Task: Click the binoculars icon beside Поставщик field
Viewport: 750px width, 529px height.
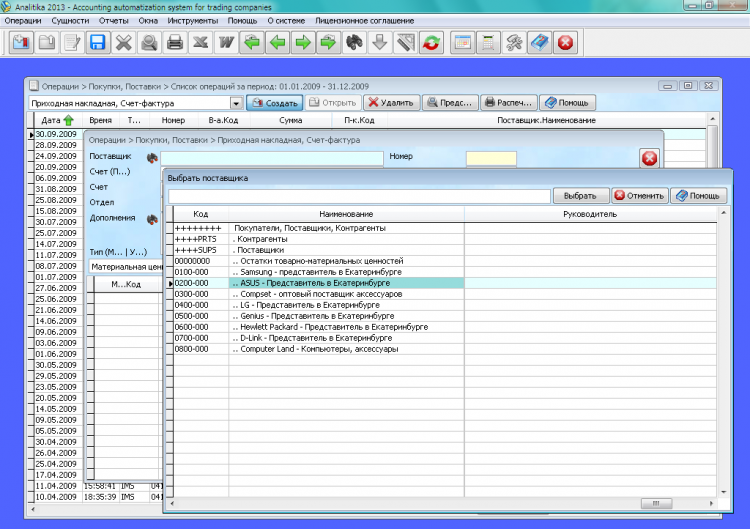Action: pyautogui.click(x=153, y=158)
